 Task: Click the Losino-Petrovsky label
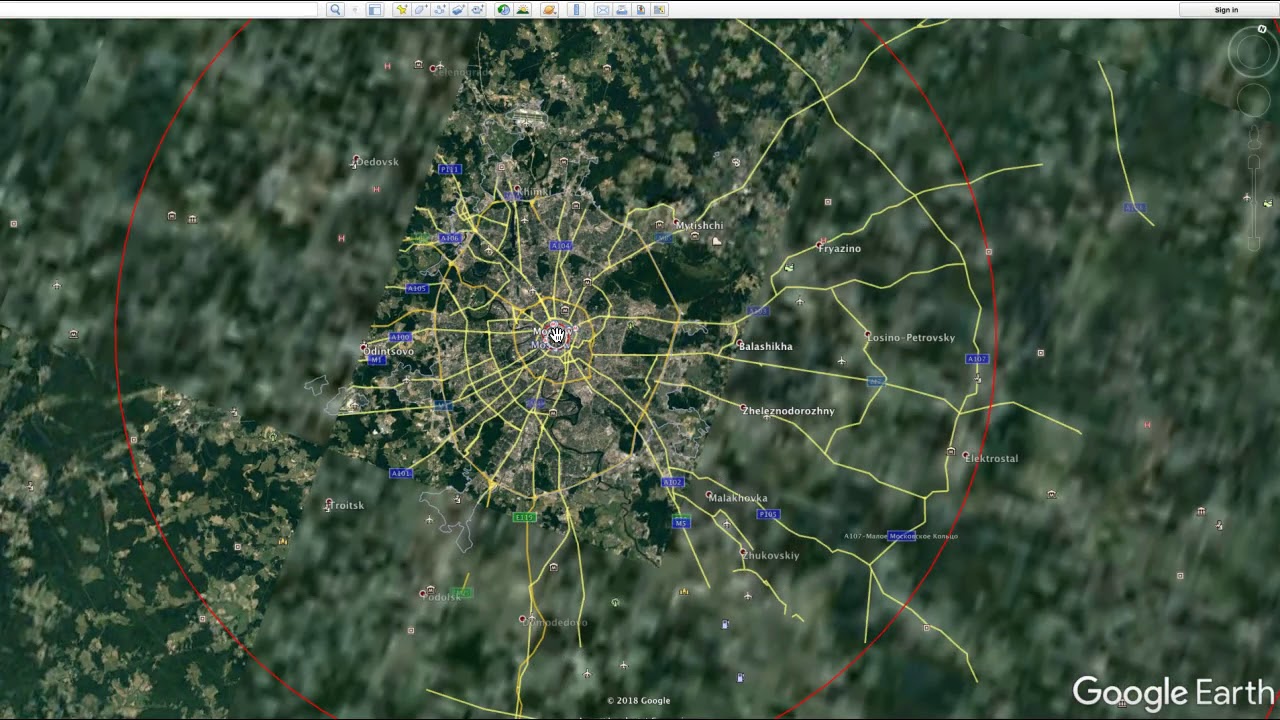911,338
